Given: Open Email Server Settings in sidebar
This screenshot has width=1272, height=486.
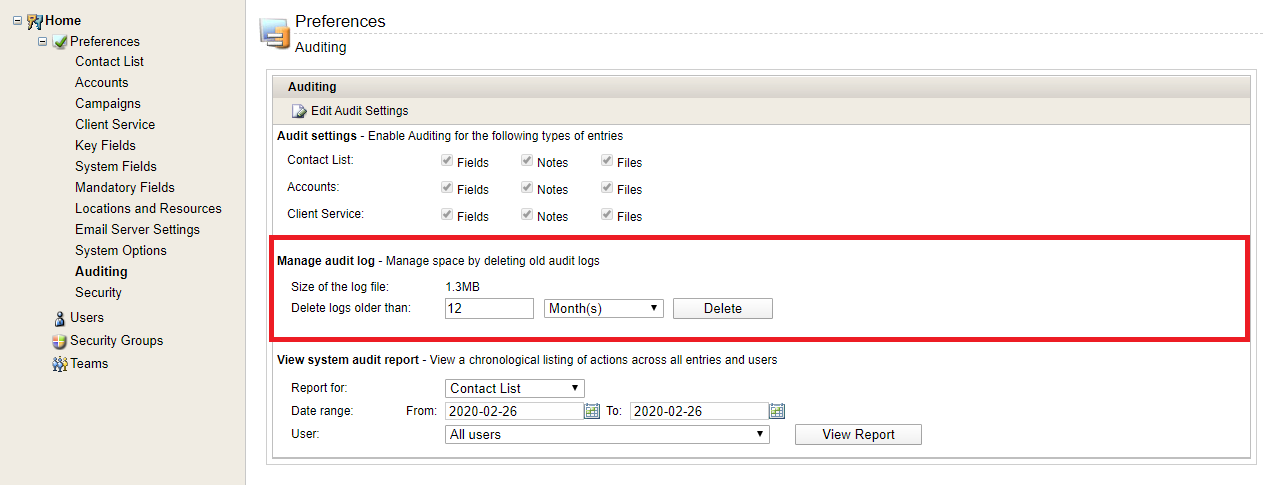Looking at the screenshot, I should (x=137, y=230).
